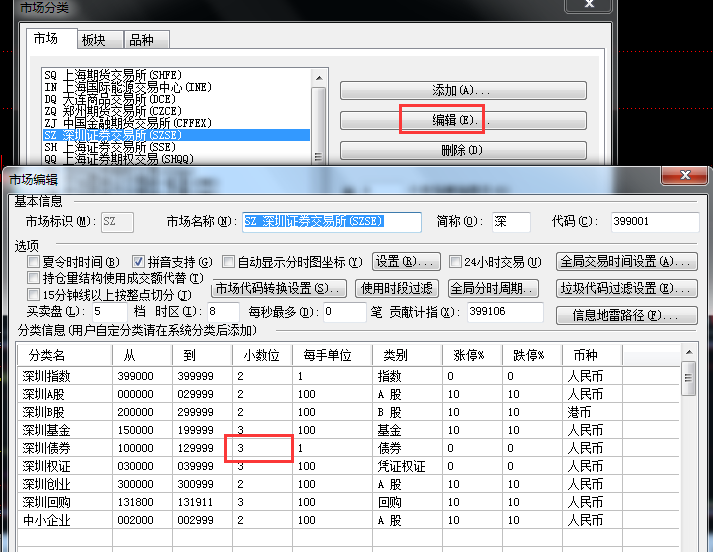Click the 跌停% column header

pos(532,355)
